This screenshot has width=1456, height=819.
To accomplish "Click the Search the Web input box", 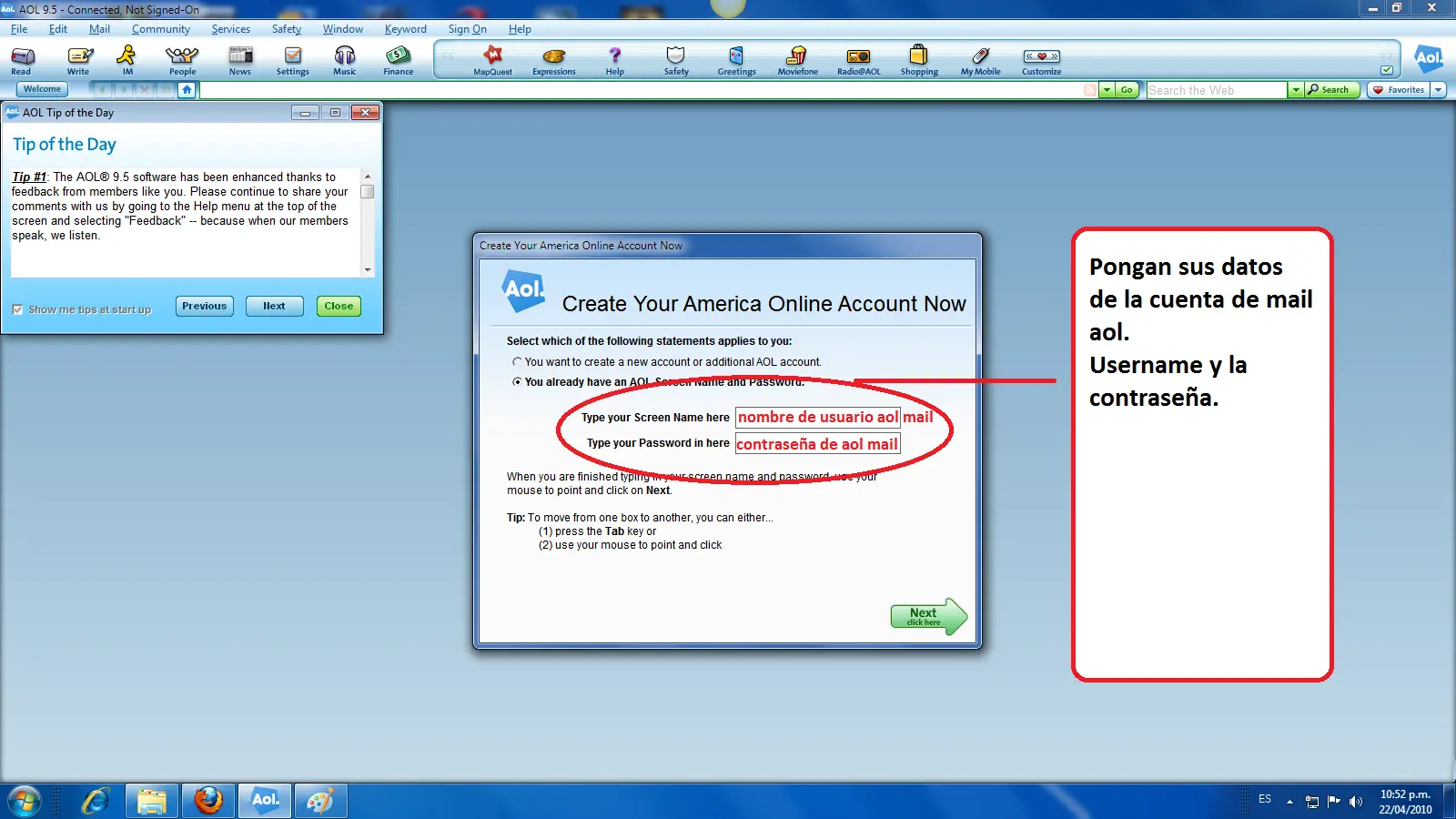I will (x=1217, y=90).
